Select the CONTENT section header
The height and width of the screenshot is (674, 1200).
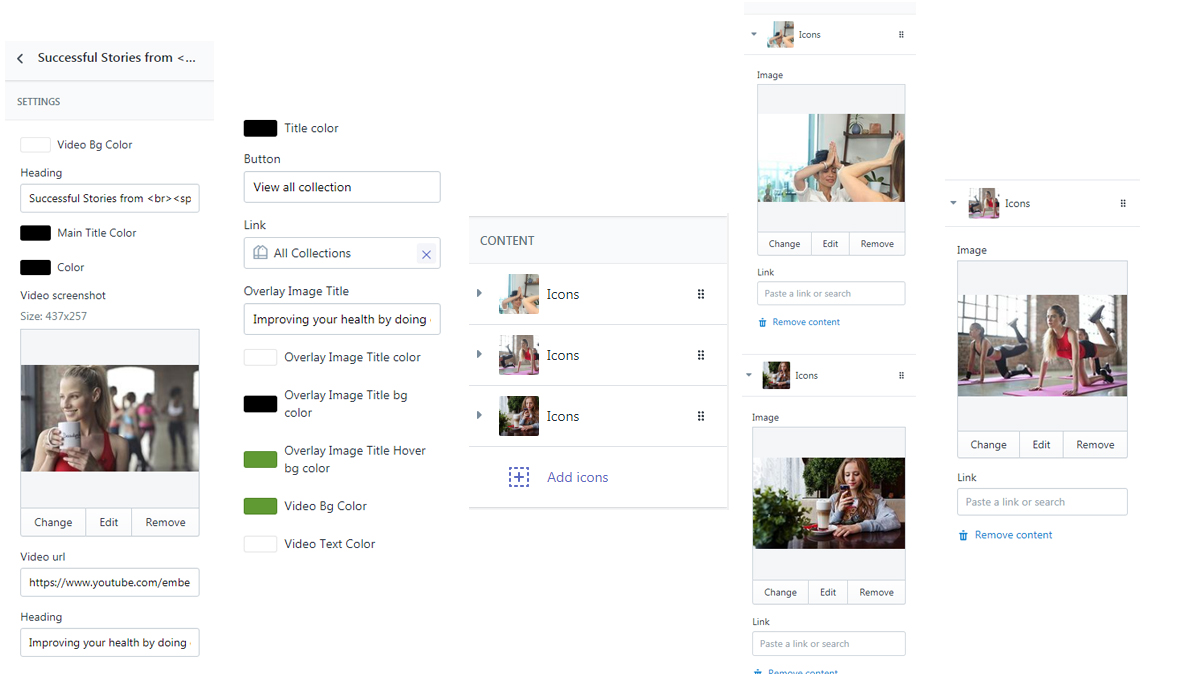point(507,240)
